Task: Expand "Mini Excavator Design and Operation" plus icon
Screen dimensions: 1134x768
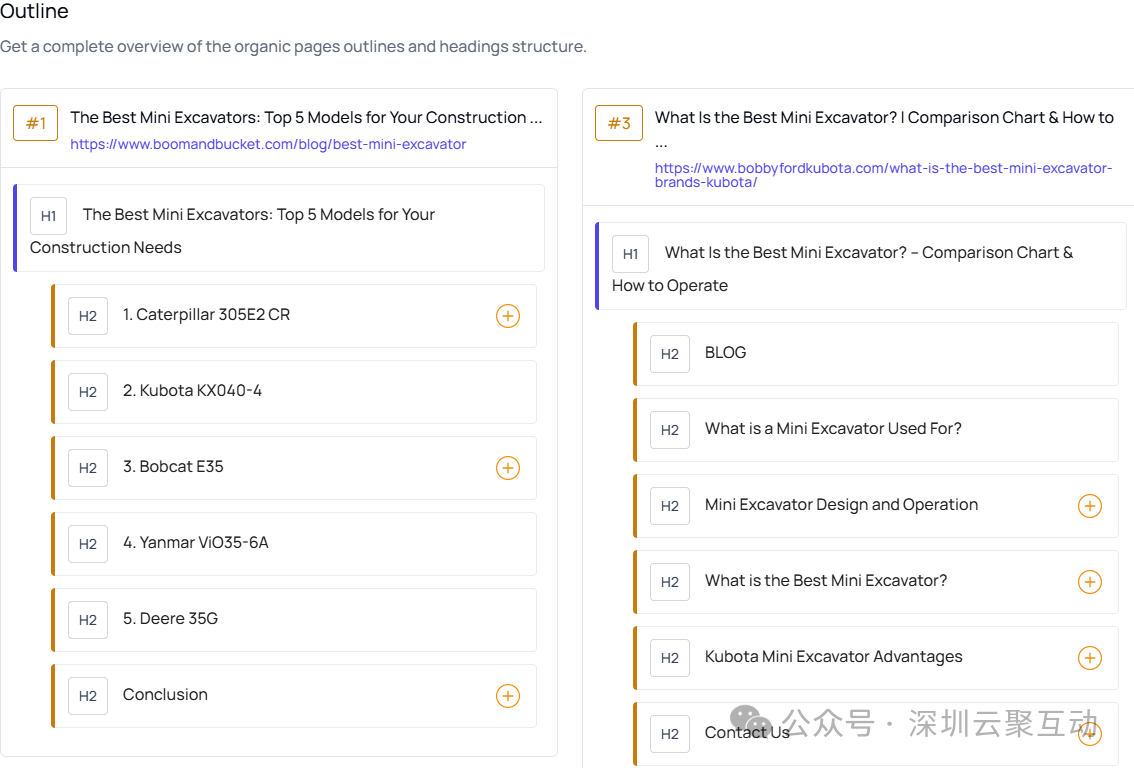Action: coord(1089,506)
